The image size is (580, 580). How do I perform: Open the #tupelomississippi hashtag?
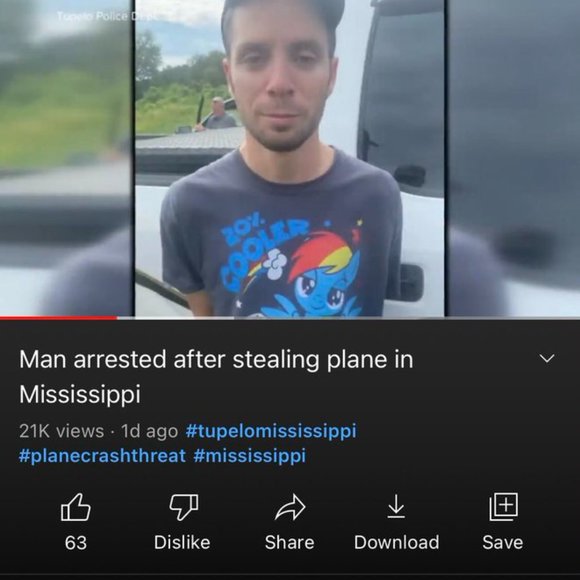(x=271, y=431)
